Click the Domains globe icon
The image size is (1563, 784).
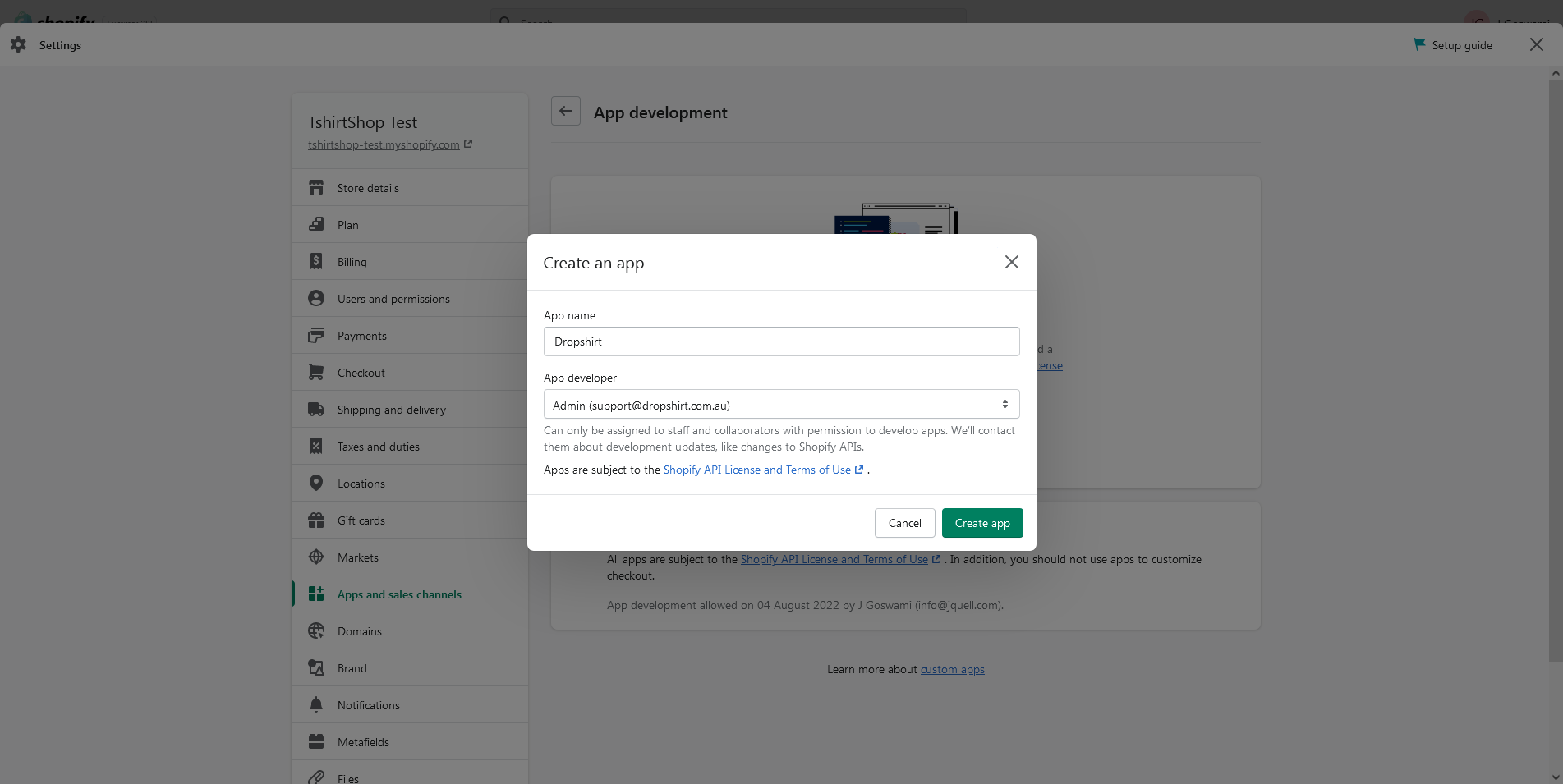pos(316,631)
